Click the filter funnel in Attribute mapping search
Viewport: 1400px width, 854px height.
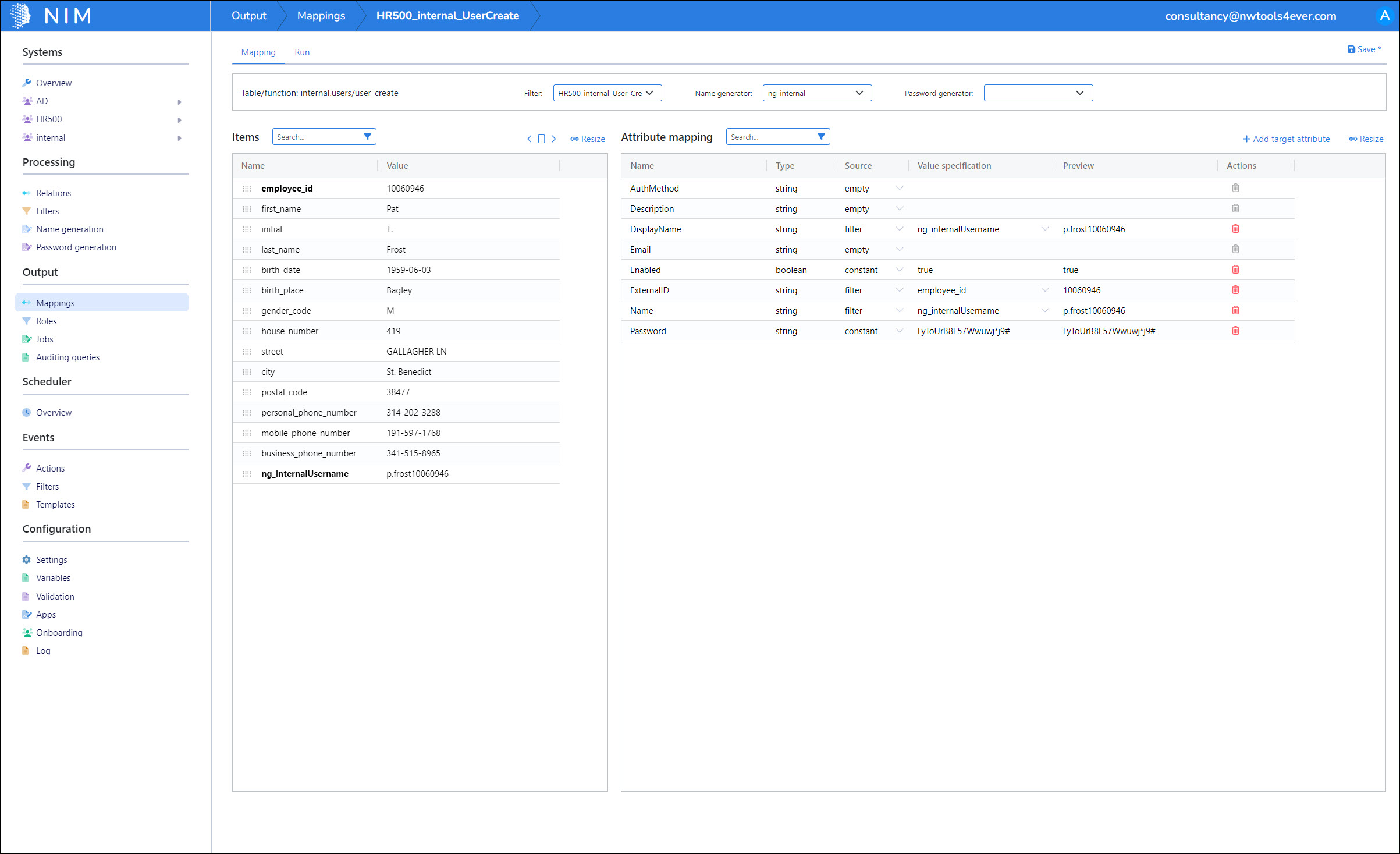pyautogui.click(x=821, y=137)
